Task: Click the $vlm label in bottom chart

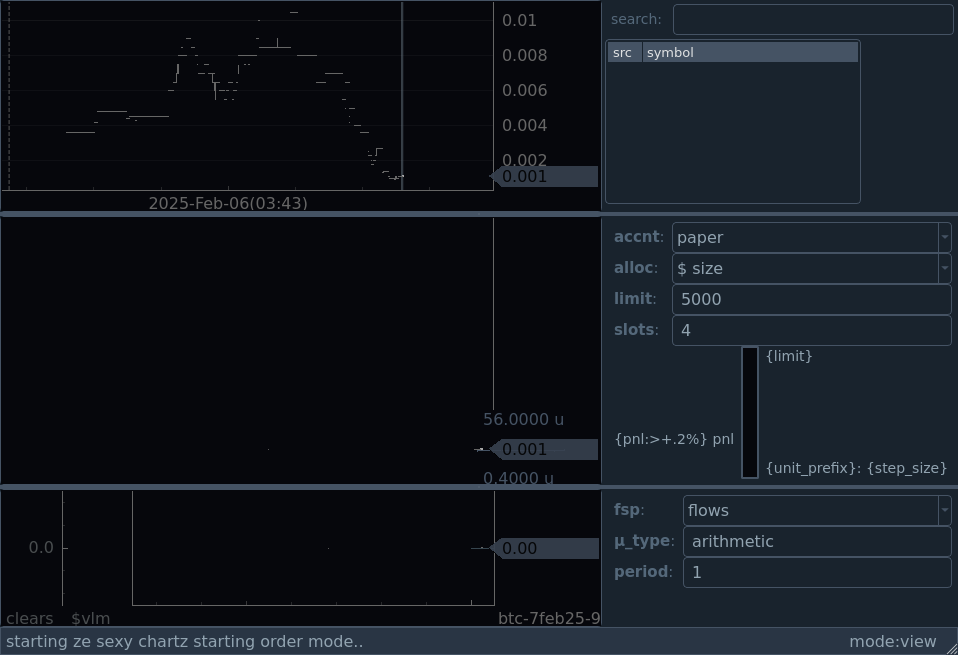Action: pos(90,619)
